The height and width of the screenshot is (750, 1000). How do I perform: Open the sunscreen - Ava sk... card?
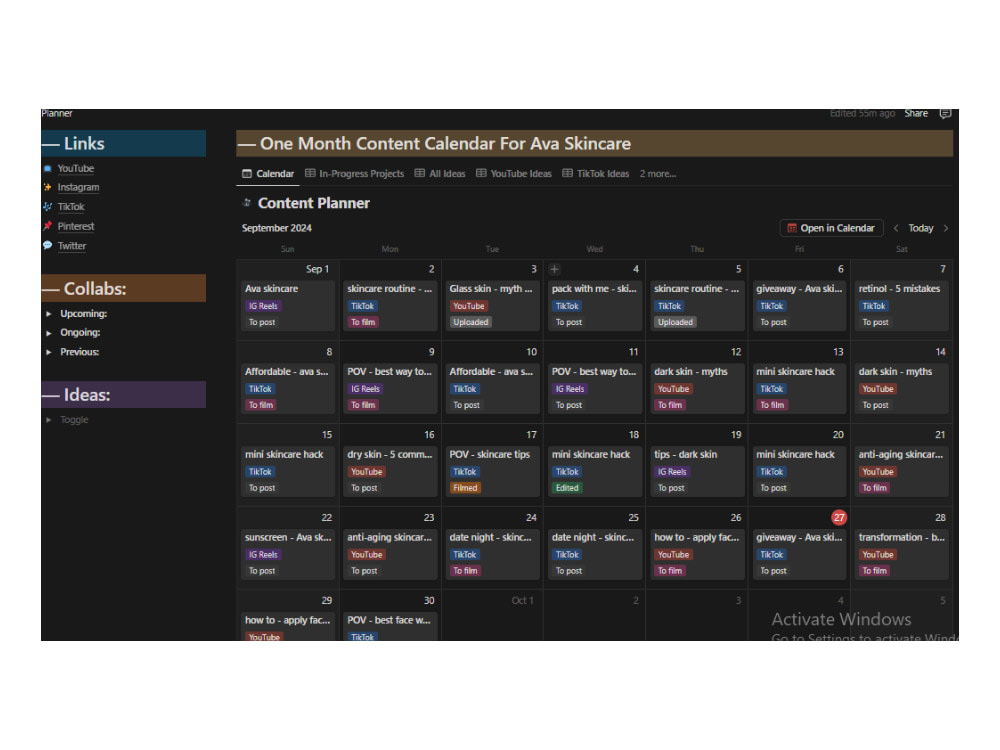[288, 554]
